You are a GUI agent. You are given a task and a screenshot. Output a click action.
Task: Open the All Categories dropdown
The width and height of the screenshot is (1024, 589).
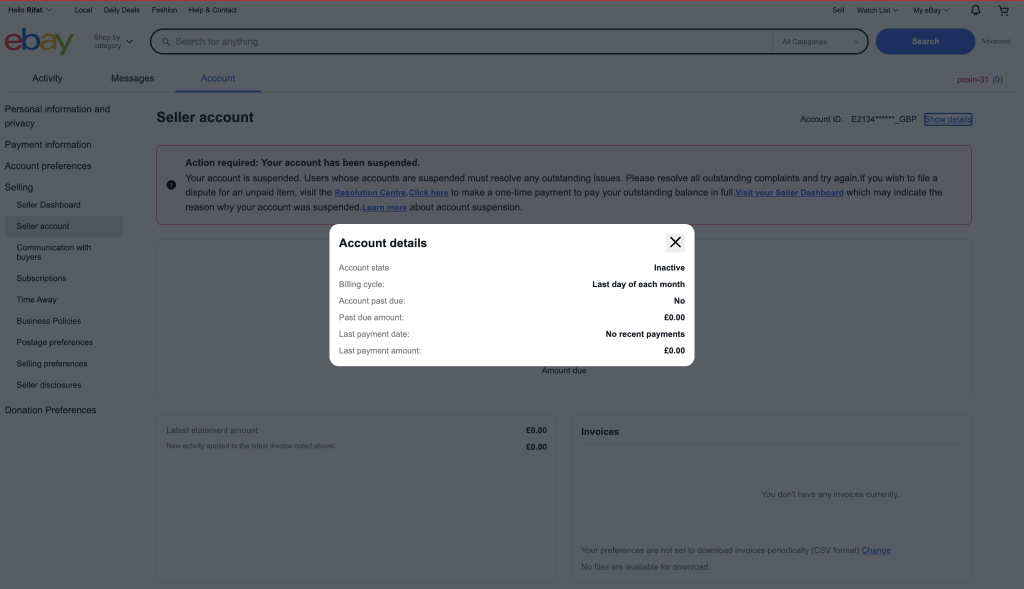[820, 42]
